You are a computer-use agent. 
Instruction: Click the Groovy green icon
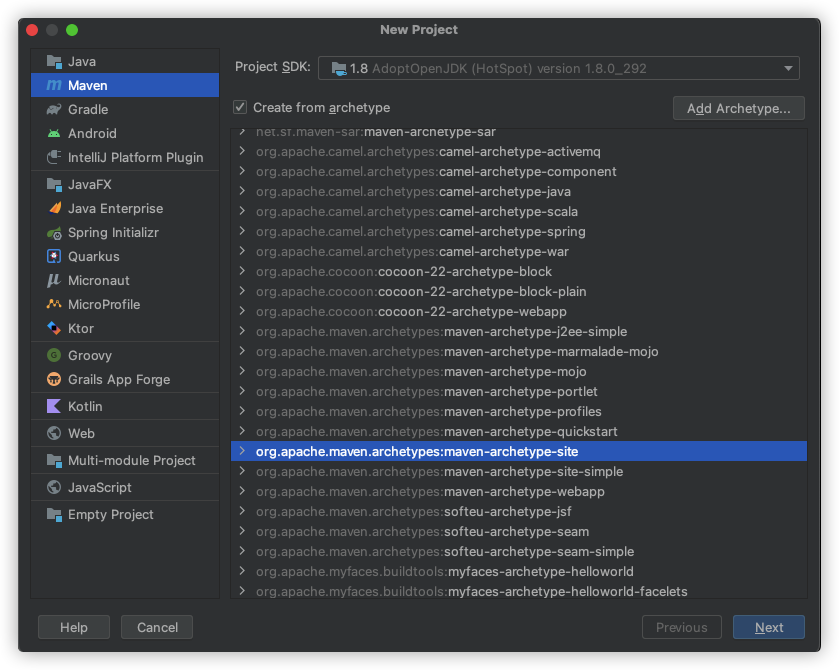point(54,355)
